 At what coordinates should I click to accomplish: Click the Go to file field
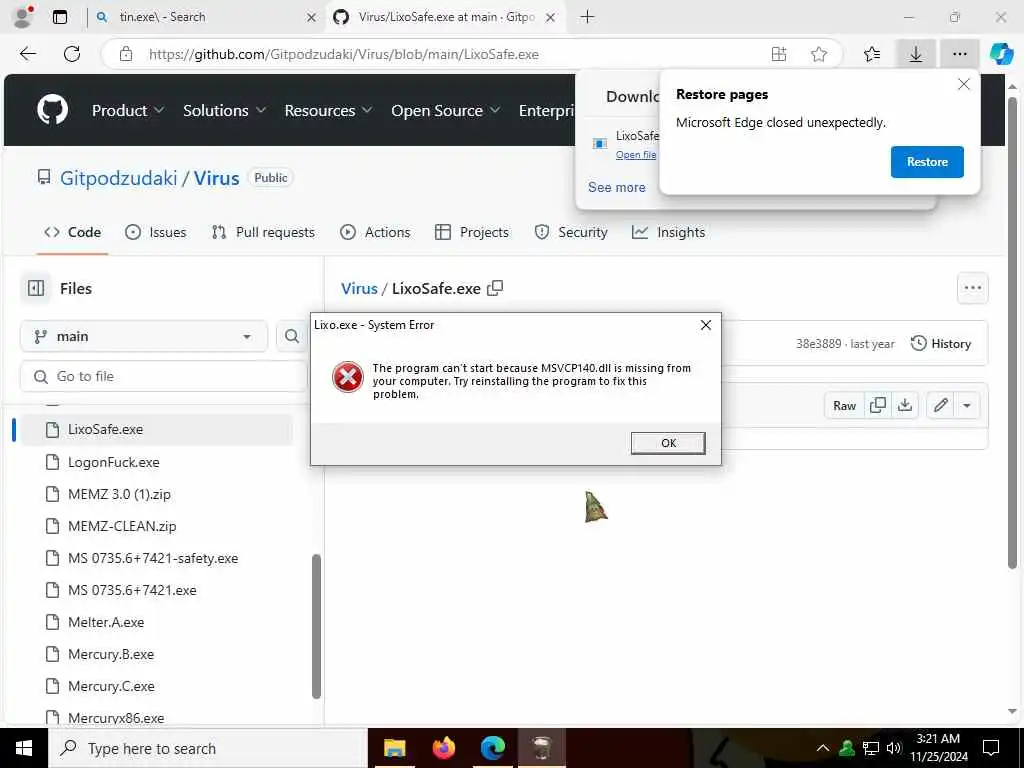pyautogui.click(x=163, y=376)
